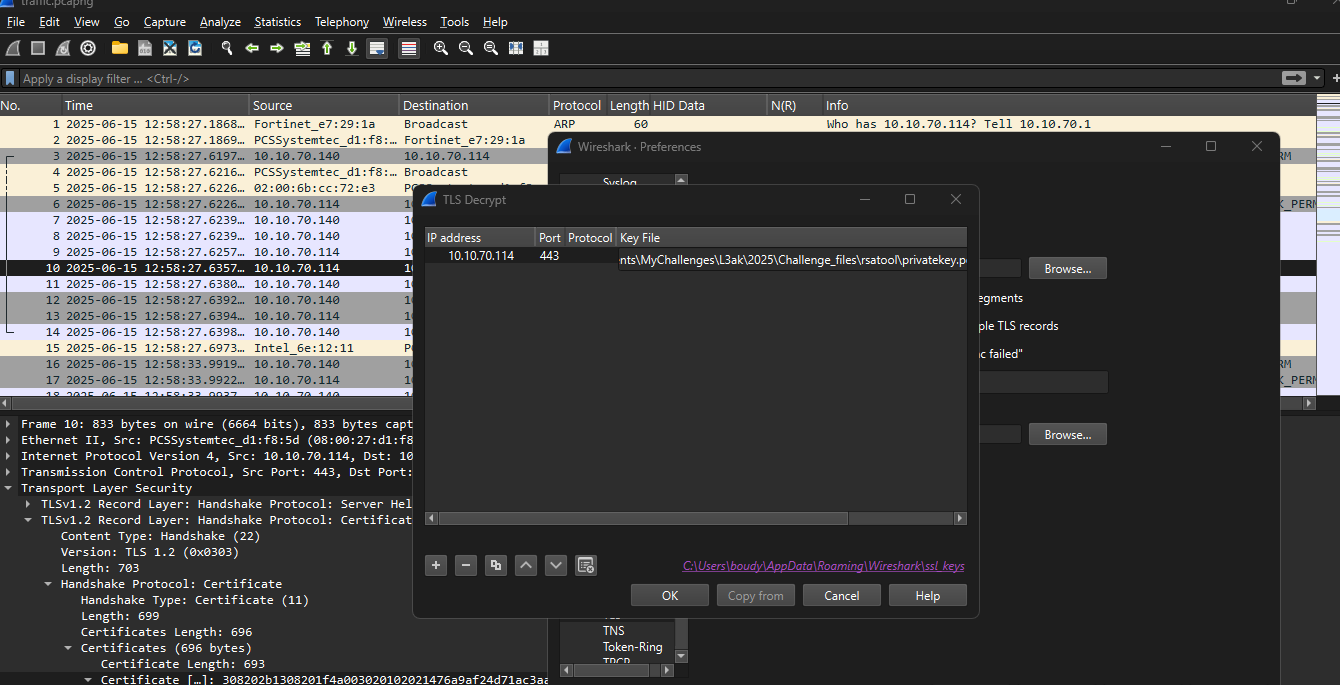1340x685 pixels.
Task: Collapse Handshake Protocol: Certificate node
Action: tap(48, 584)
